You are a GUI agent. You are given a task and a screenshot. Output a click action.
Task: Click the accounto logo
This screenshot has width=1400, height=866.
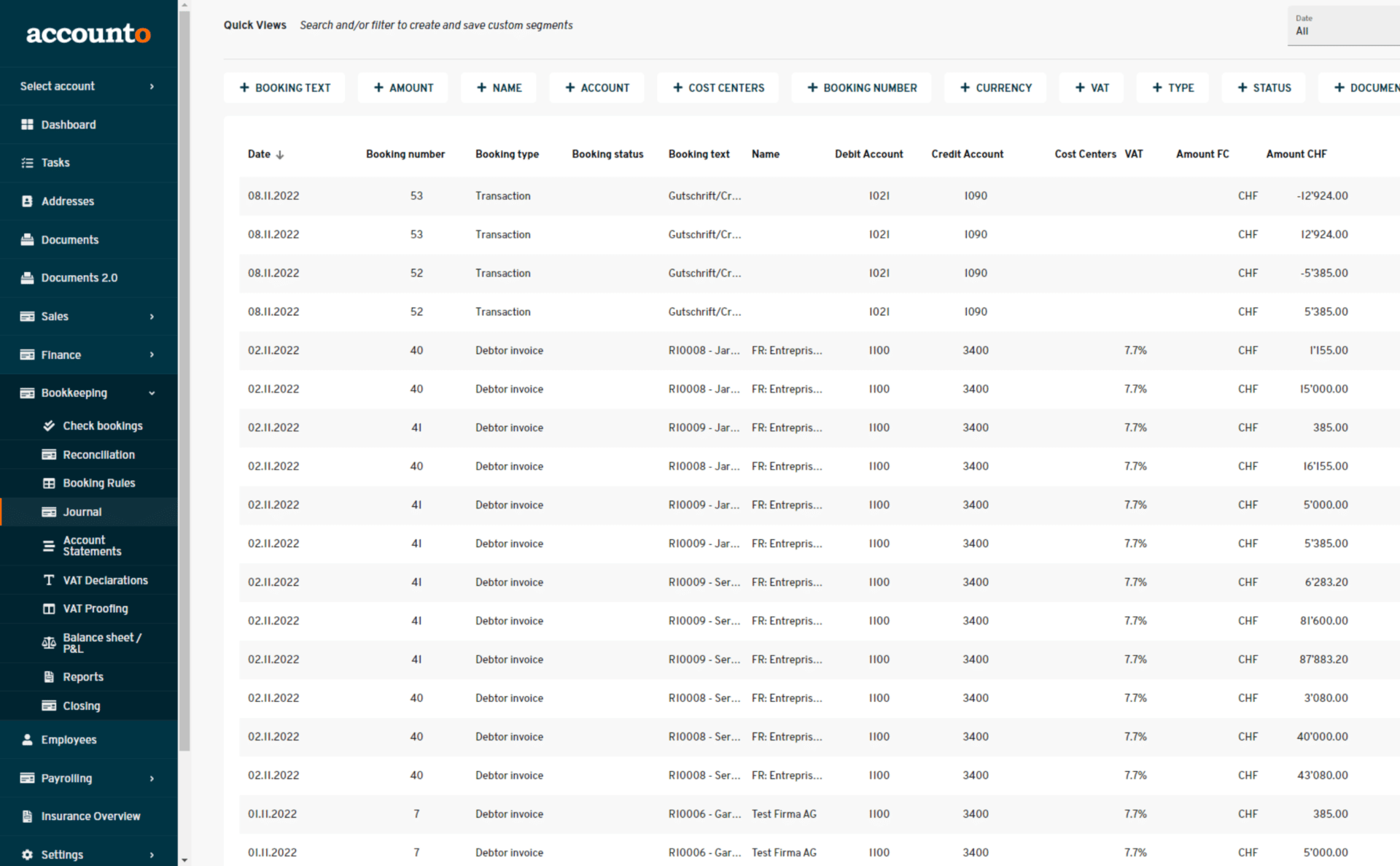(x=88, y=34)
